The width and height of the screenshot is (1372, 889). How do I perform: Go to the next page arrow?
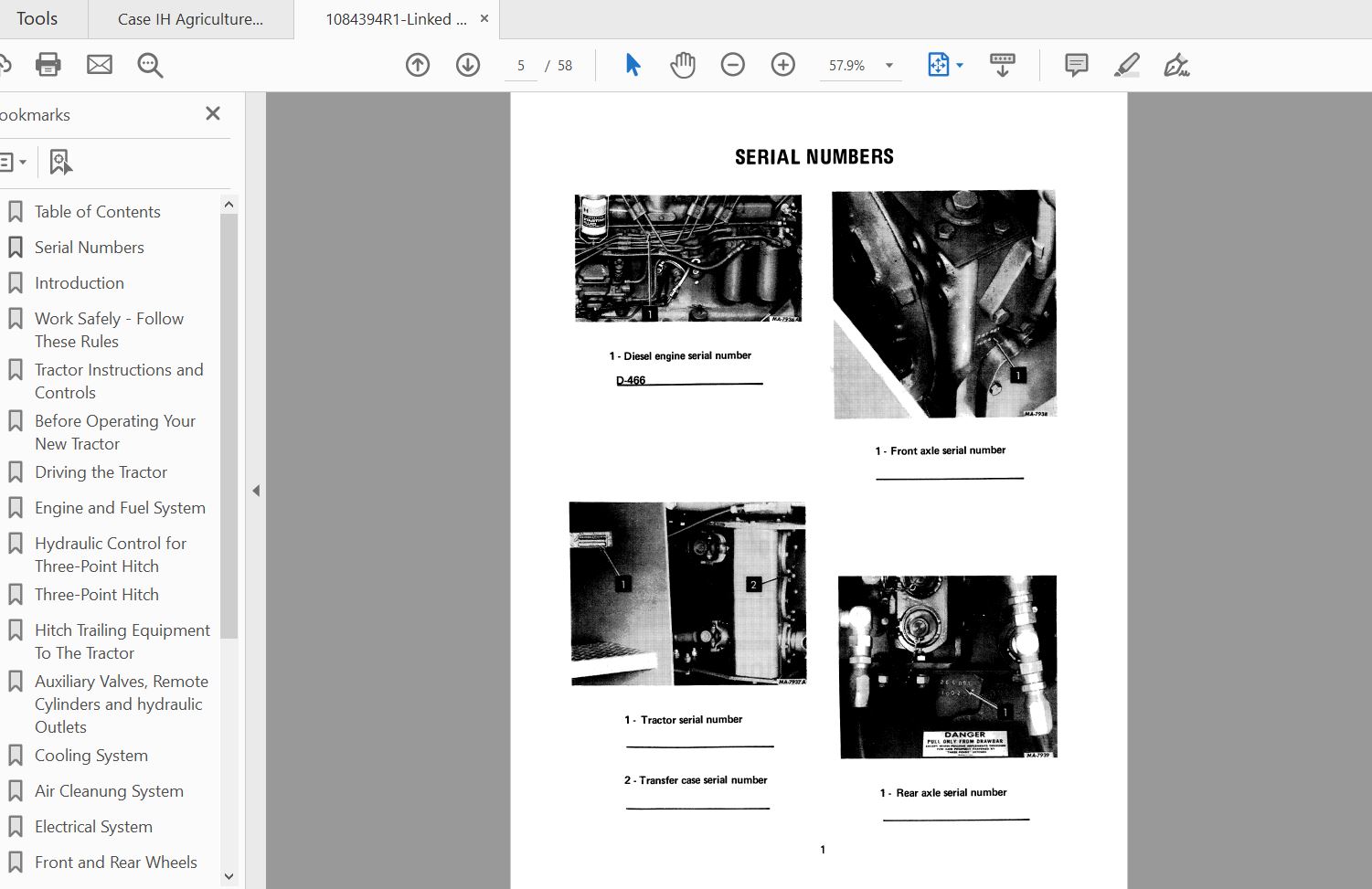(x=468, y=65)
